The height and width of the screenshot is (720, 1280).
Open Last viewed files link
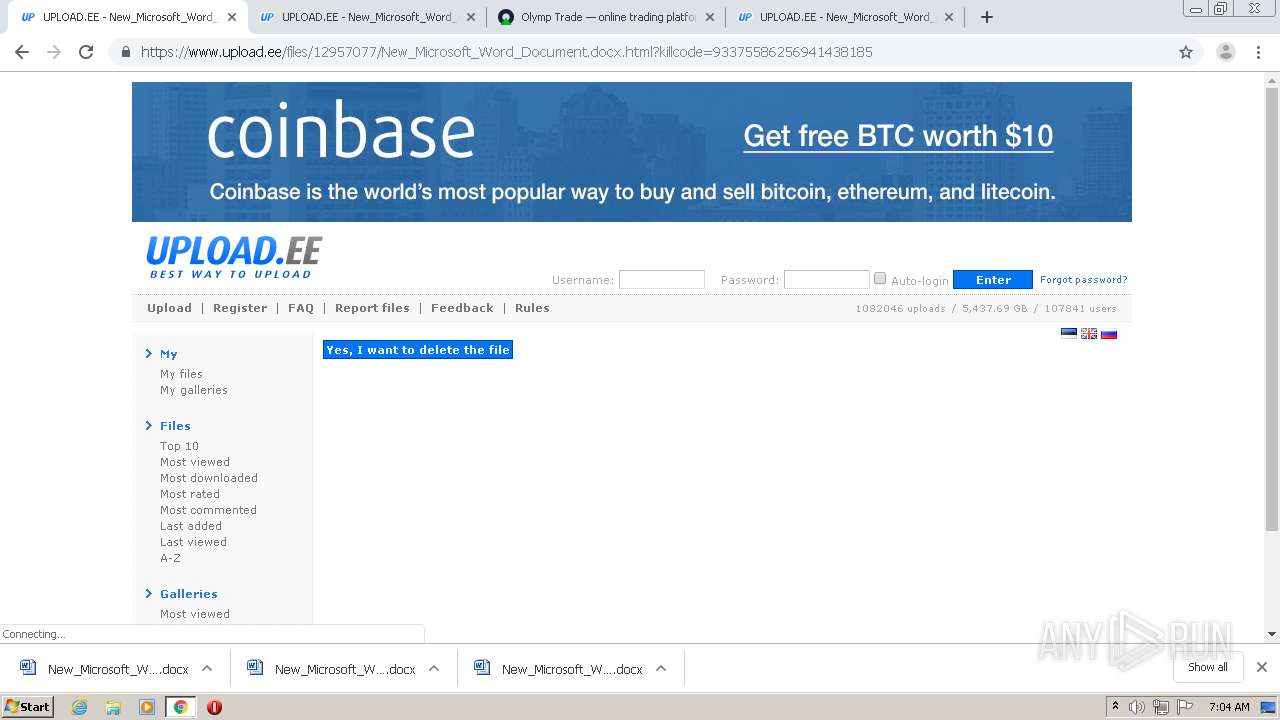193,542
